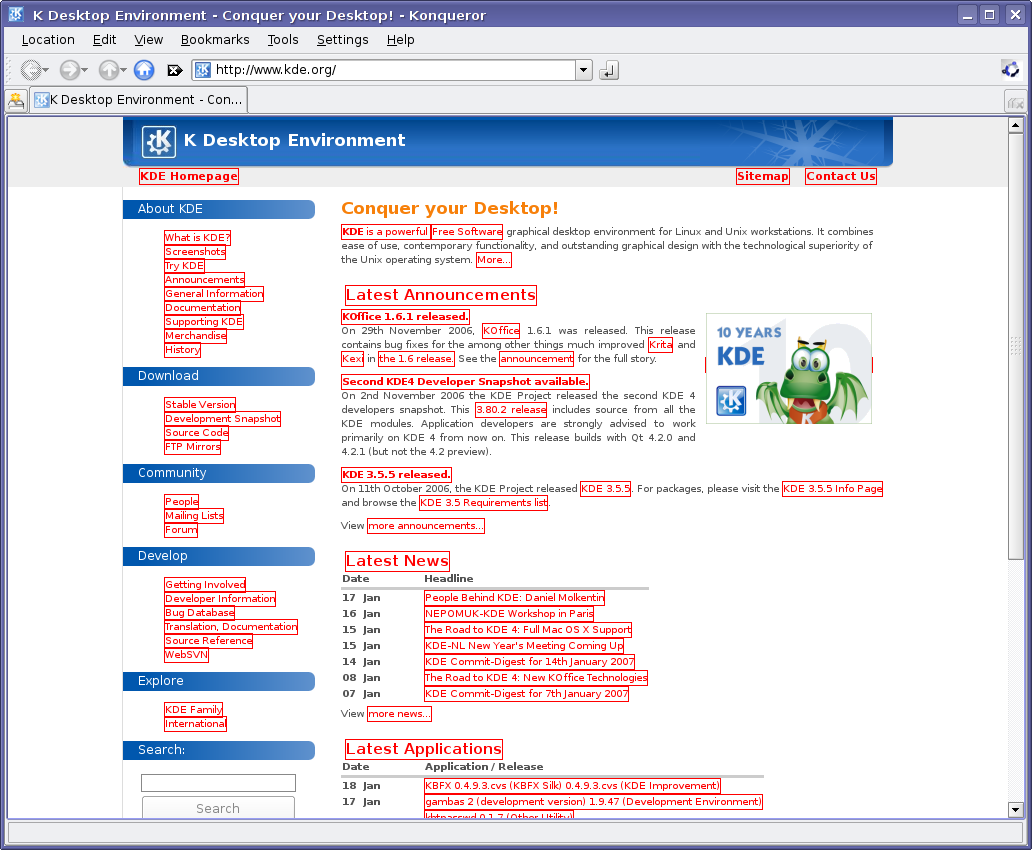Open the Tools menu
The height and width of the screenshot is (850, 1032).
pos(283,40)
